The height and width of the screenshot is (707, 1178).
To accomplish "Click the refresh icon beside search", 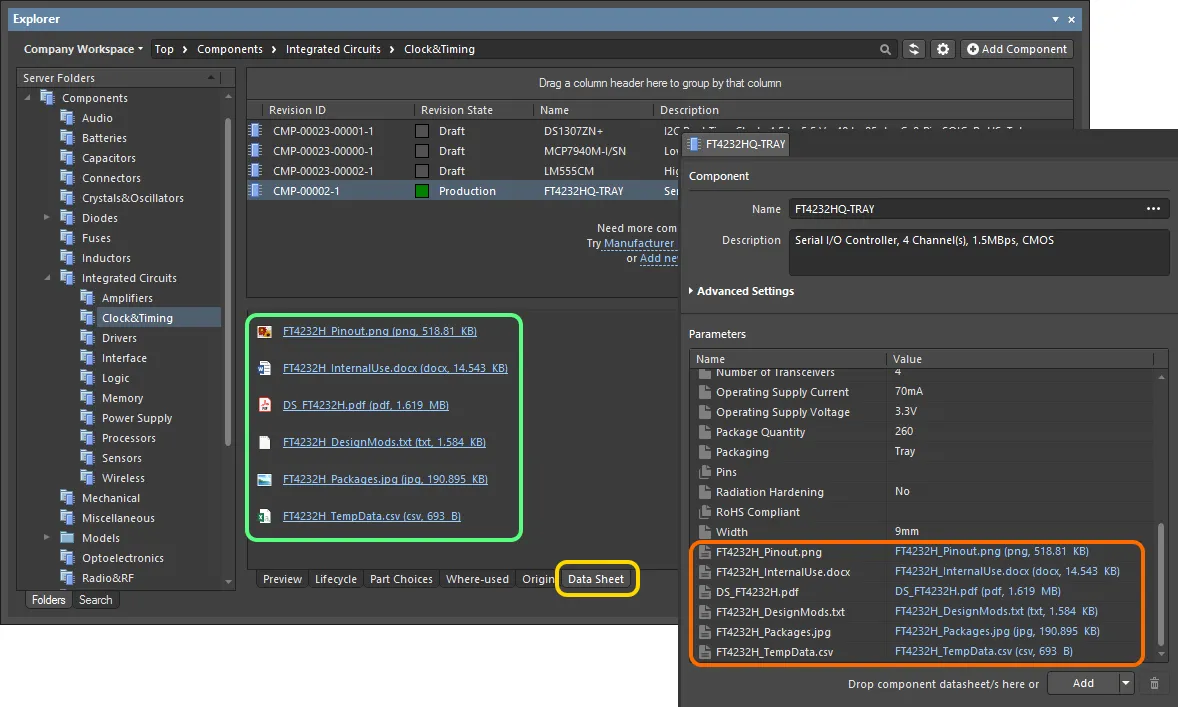I will pyautogui.click(x=913, y=49).
